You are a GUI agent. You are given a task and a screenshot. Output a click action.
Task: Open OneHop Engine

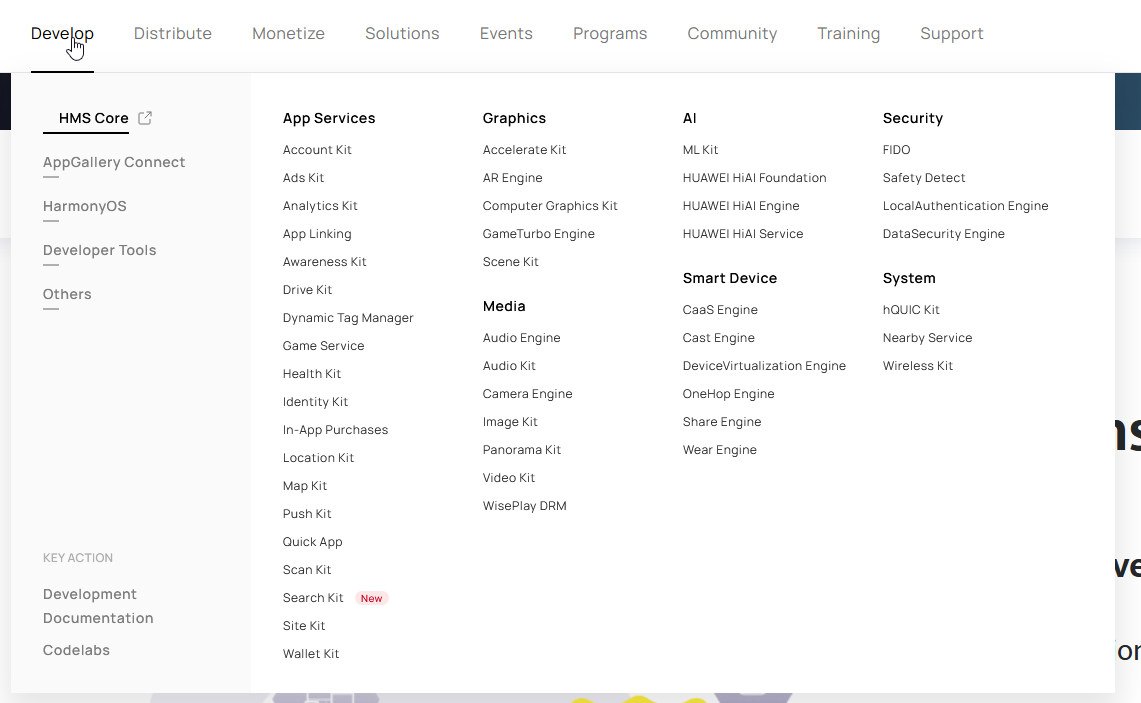coord(728,394)
